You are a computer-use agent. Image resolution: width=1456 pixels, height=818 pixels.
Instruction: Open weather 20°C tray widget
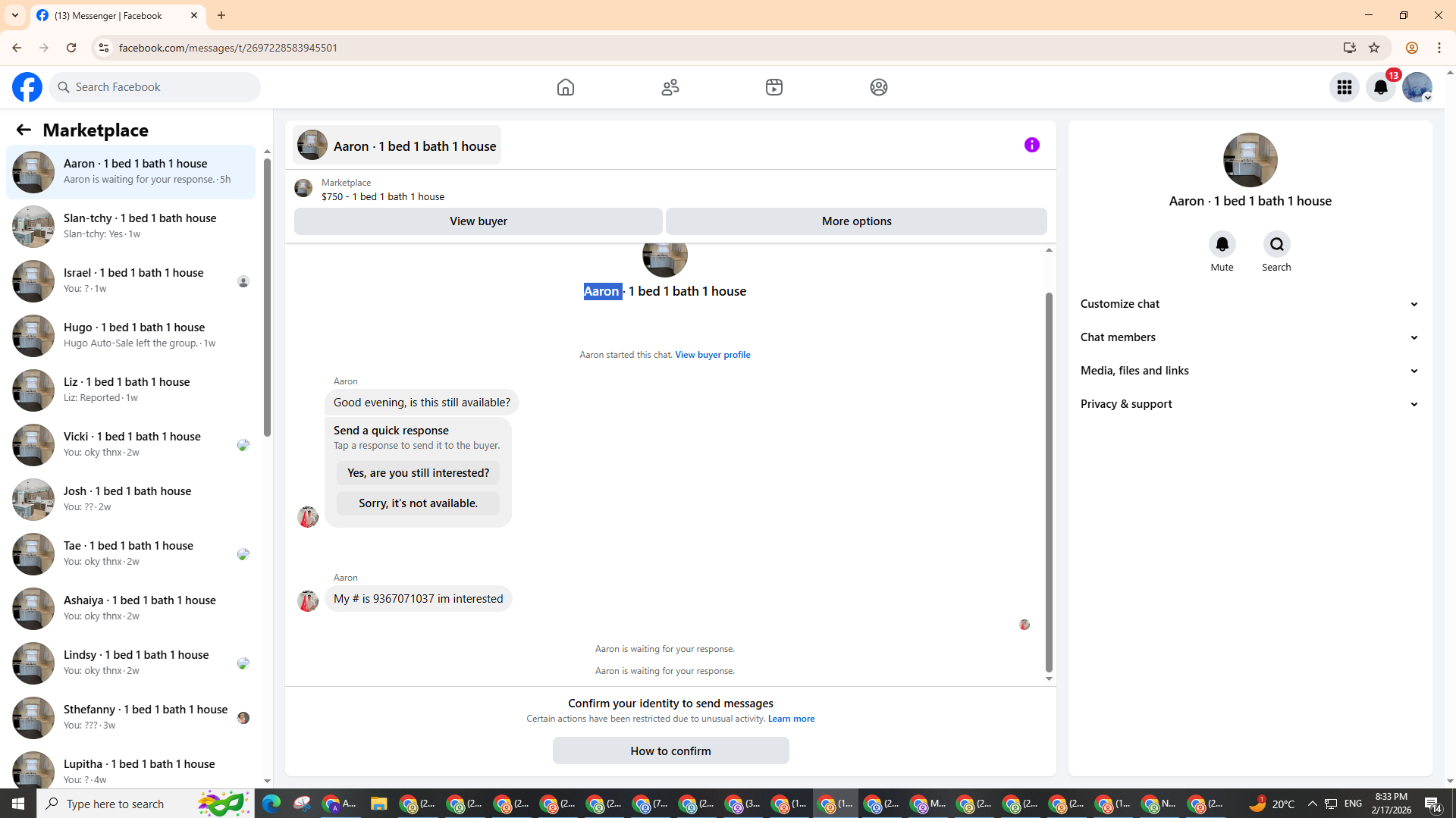[x=1272, y=804]
